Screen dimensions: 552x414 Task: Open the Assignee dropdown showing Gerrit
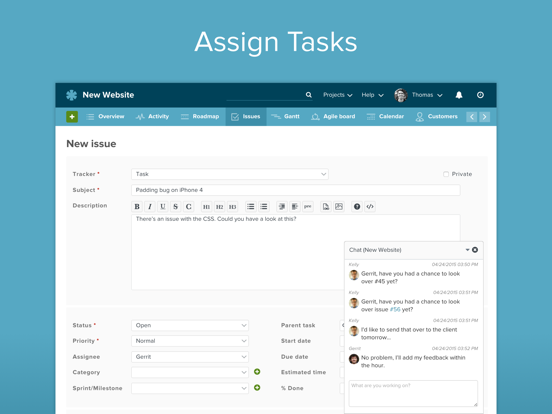coord(190,357)
